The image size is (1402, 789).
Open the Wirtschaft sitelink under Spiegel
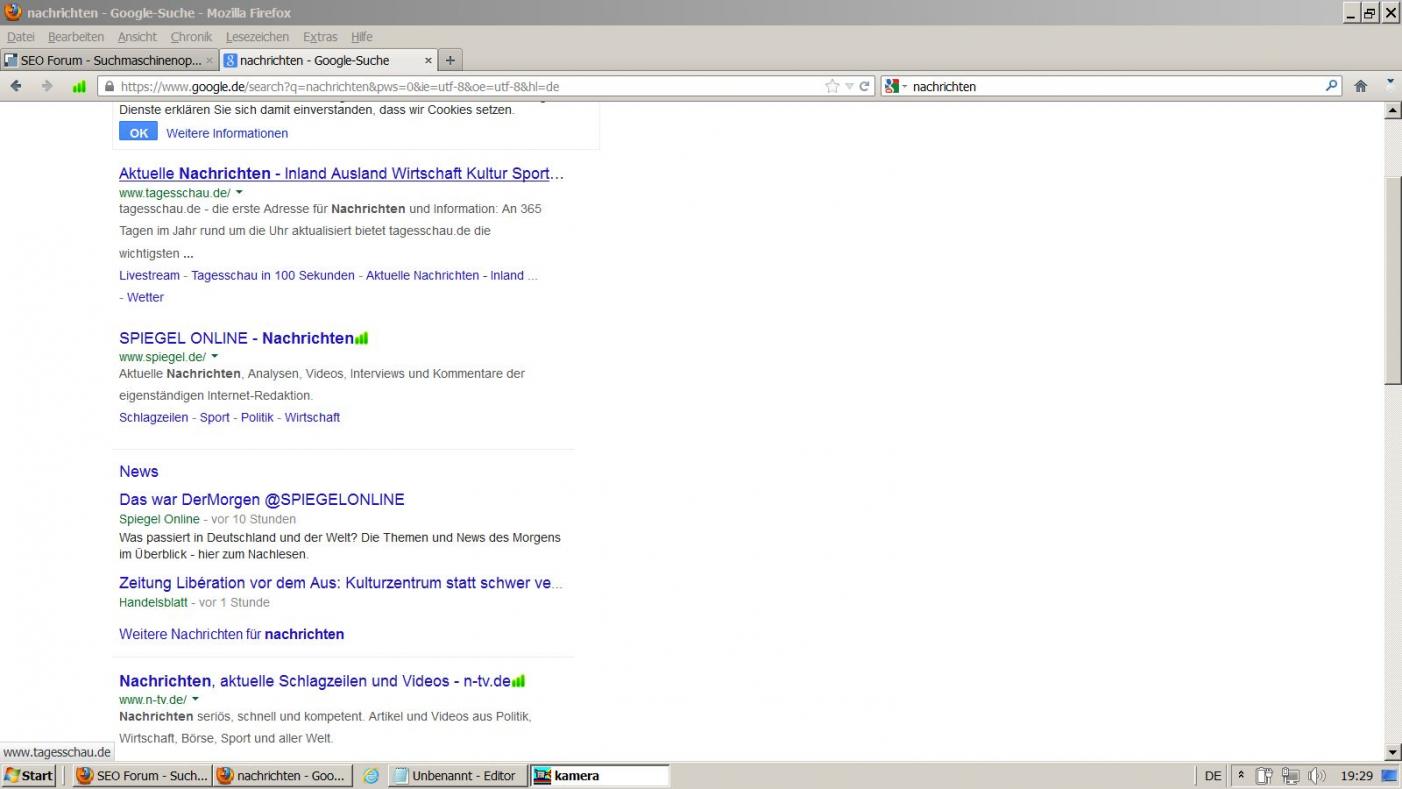pyautogui.click(x=312, y=417)
